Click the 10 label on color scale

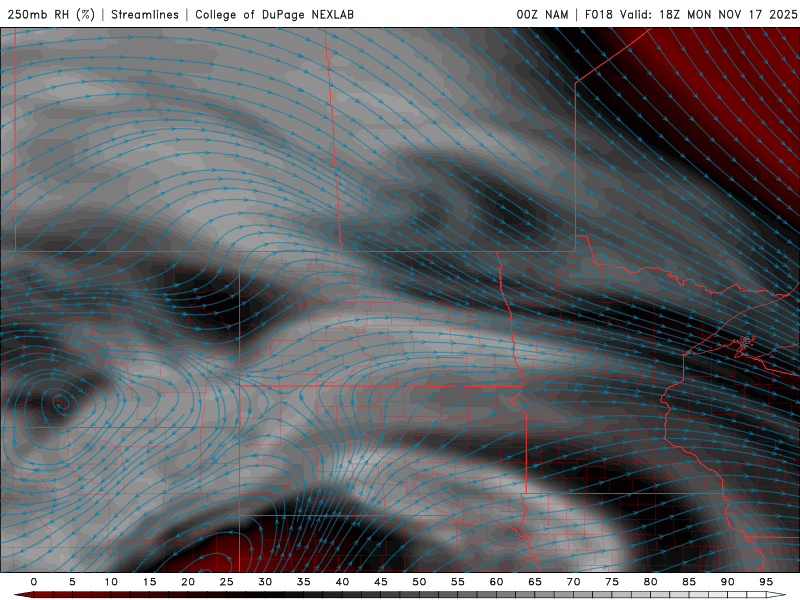coord(111,582)
